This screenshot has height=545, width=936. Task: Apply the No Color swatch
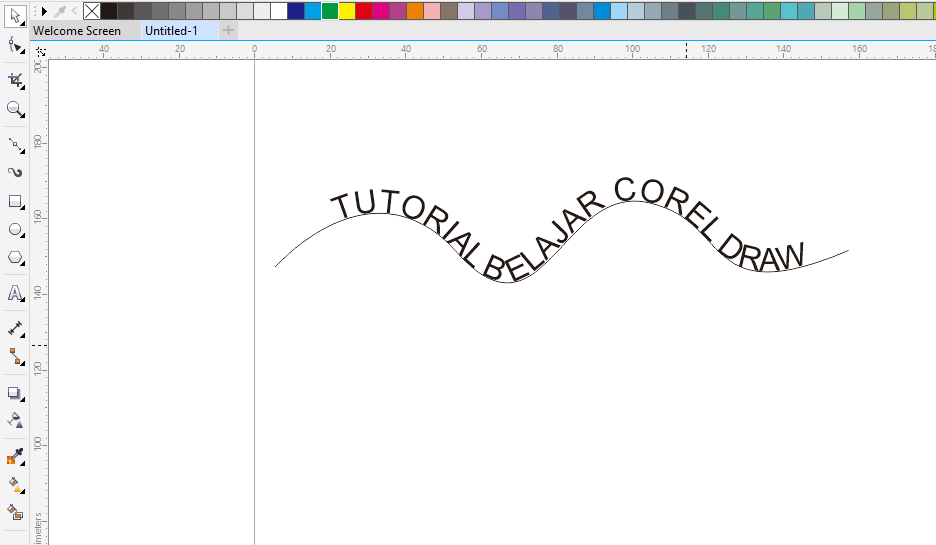[92, 11]
